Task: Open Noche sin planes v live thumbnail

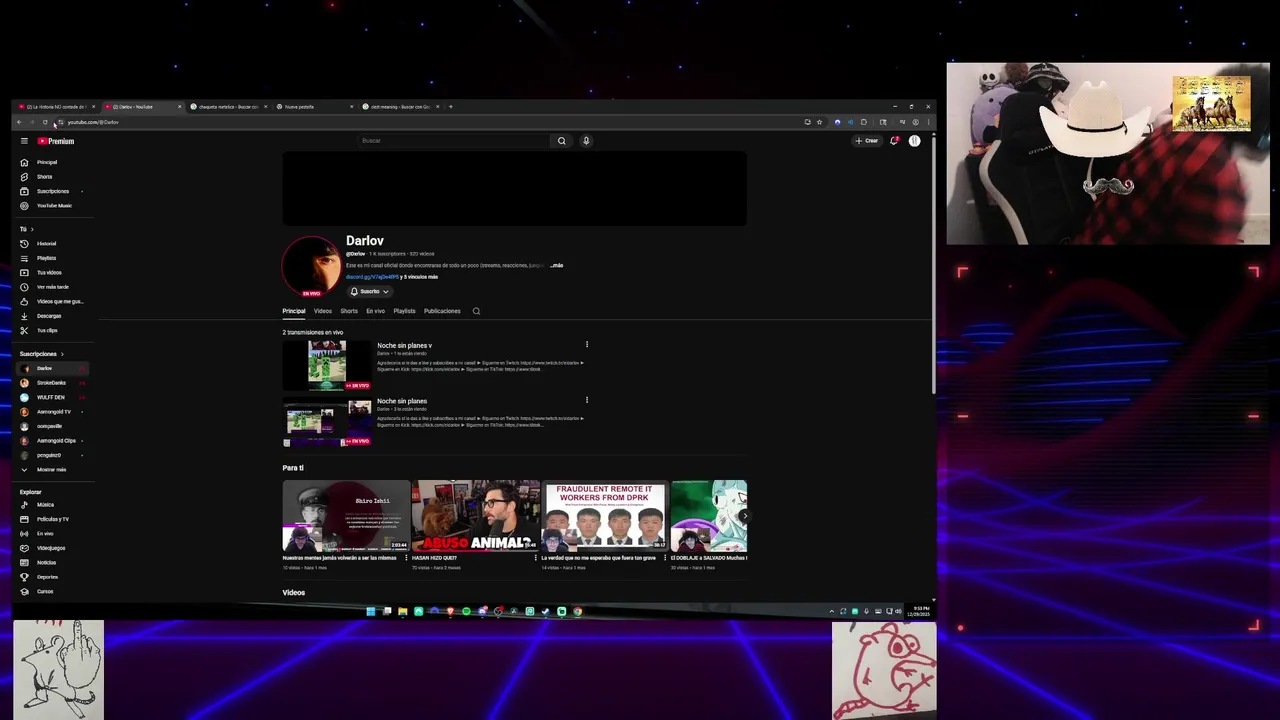Action: (327, 365)
